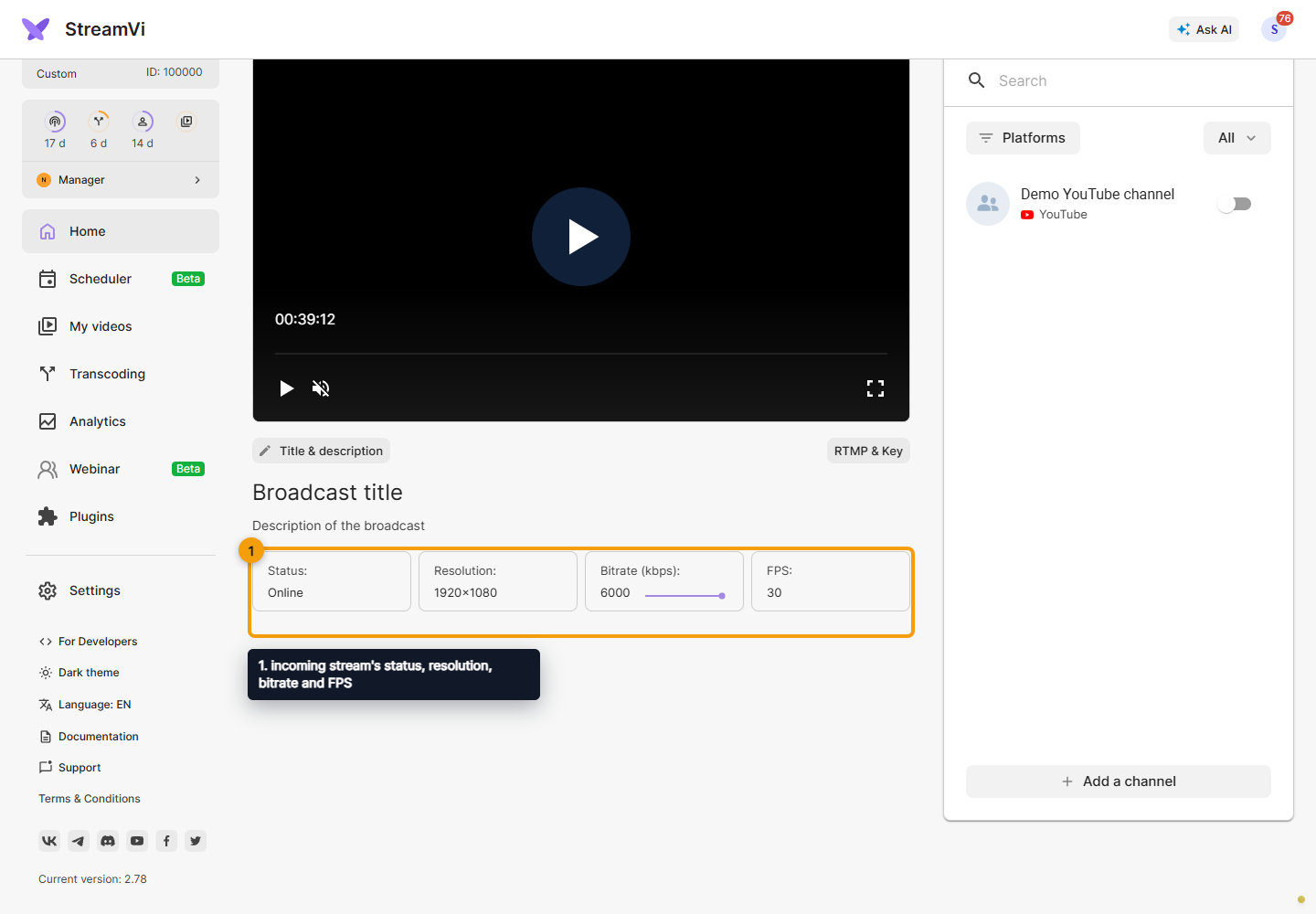Open the Telegram social icon

click(x=79, y=841)
